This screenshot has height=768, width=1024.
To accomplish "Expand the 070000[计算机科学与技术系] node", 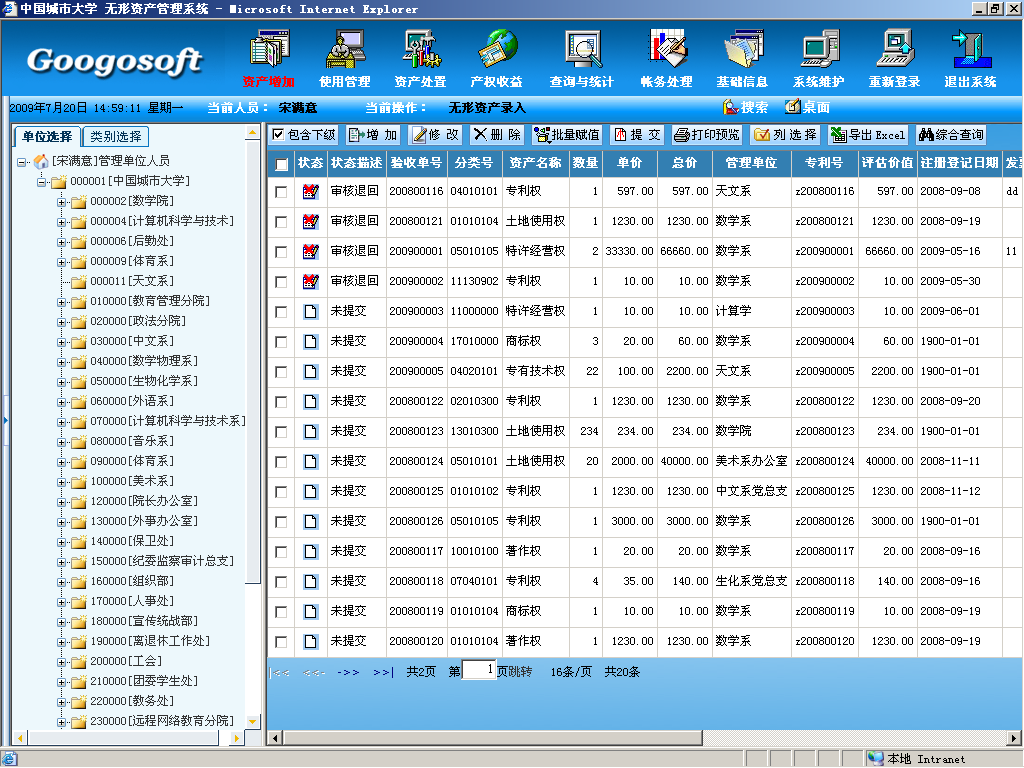I will pyautogui.click(x=61, y=422).
